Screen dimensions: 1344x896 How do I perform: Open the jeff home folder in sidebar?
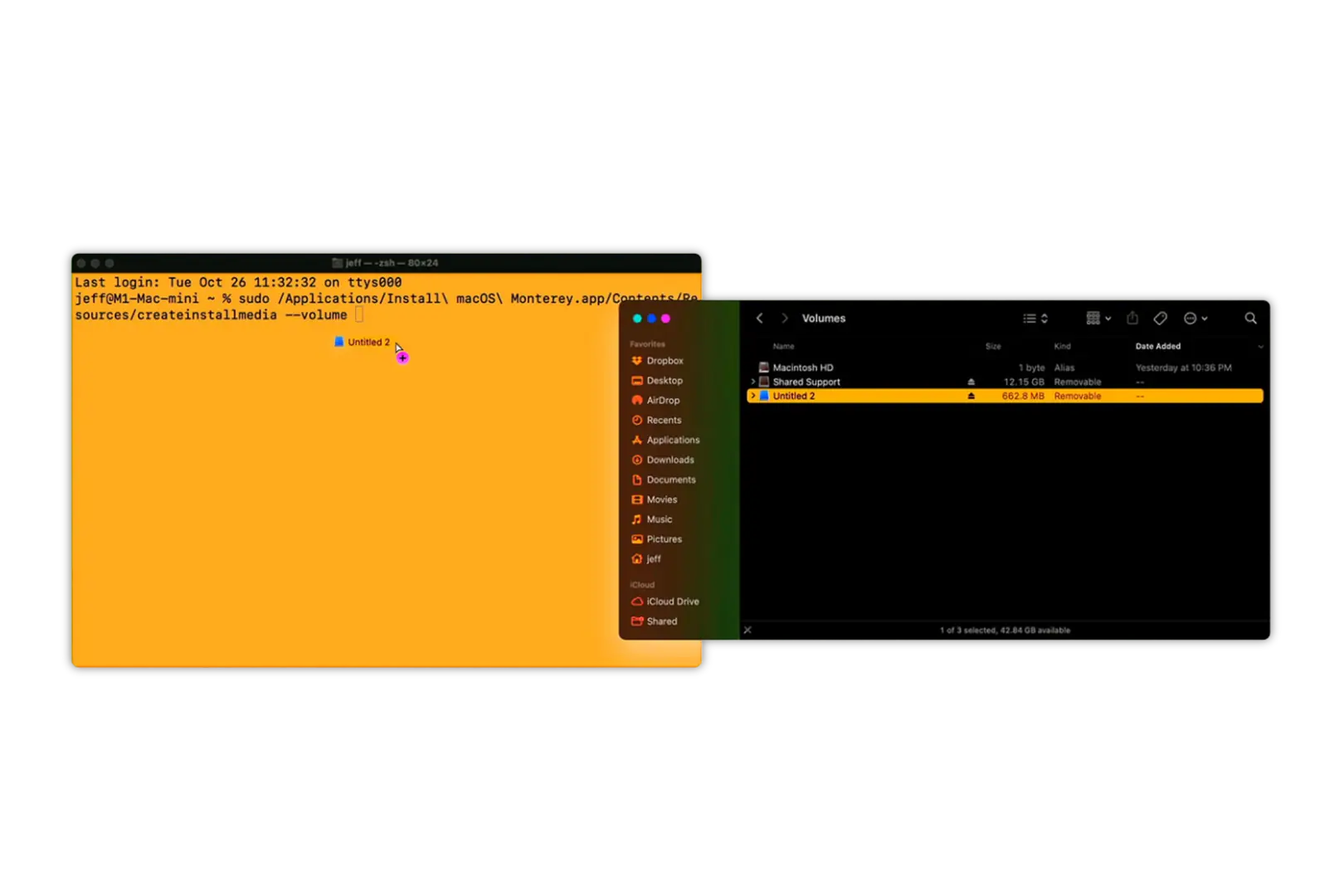tap(646, 560)
